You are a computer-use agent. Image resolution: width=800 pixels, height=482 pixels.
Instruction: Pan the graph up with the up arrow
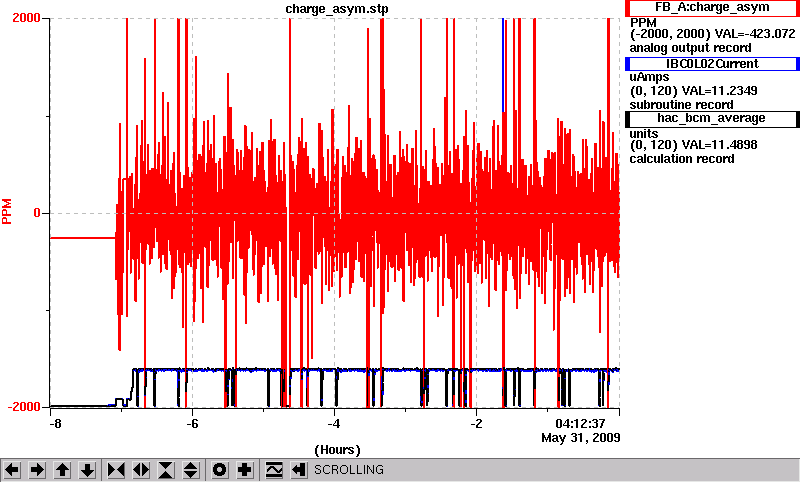(x=62, y=470)
